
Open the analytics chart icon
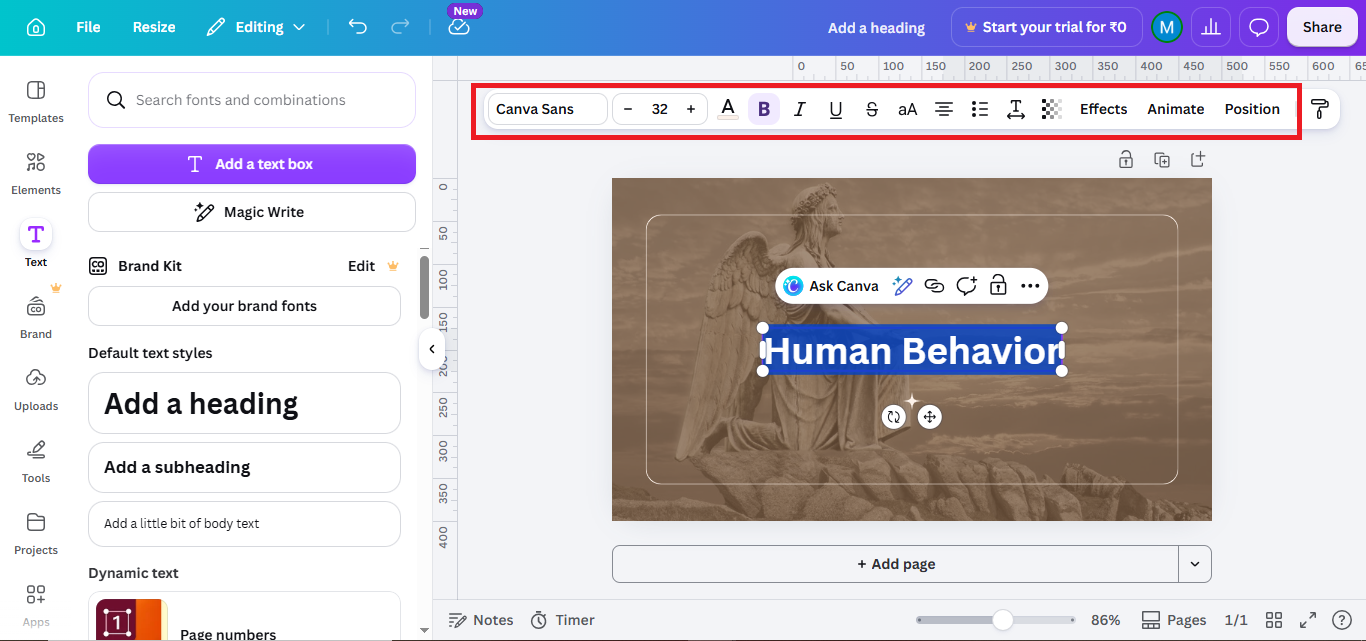click(x=1211, y=27)
